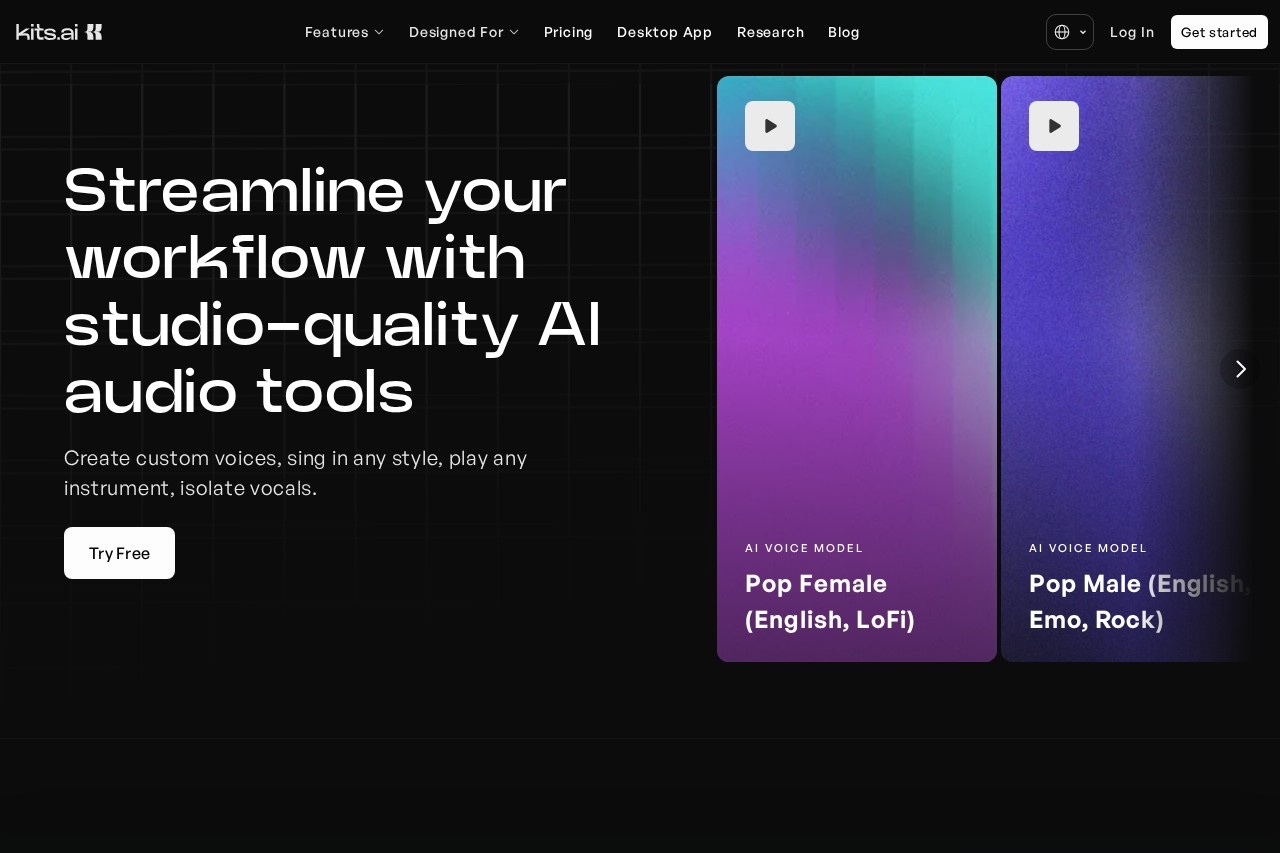Click the Get started button
1280x853 pixels.
coord(1219,32)
